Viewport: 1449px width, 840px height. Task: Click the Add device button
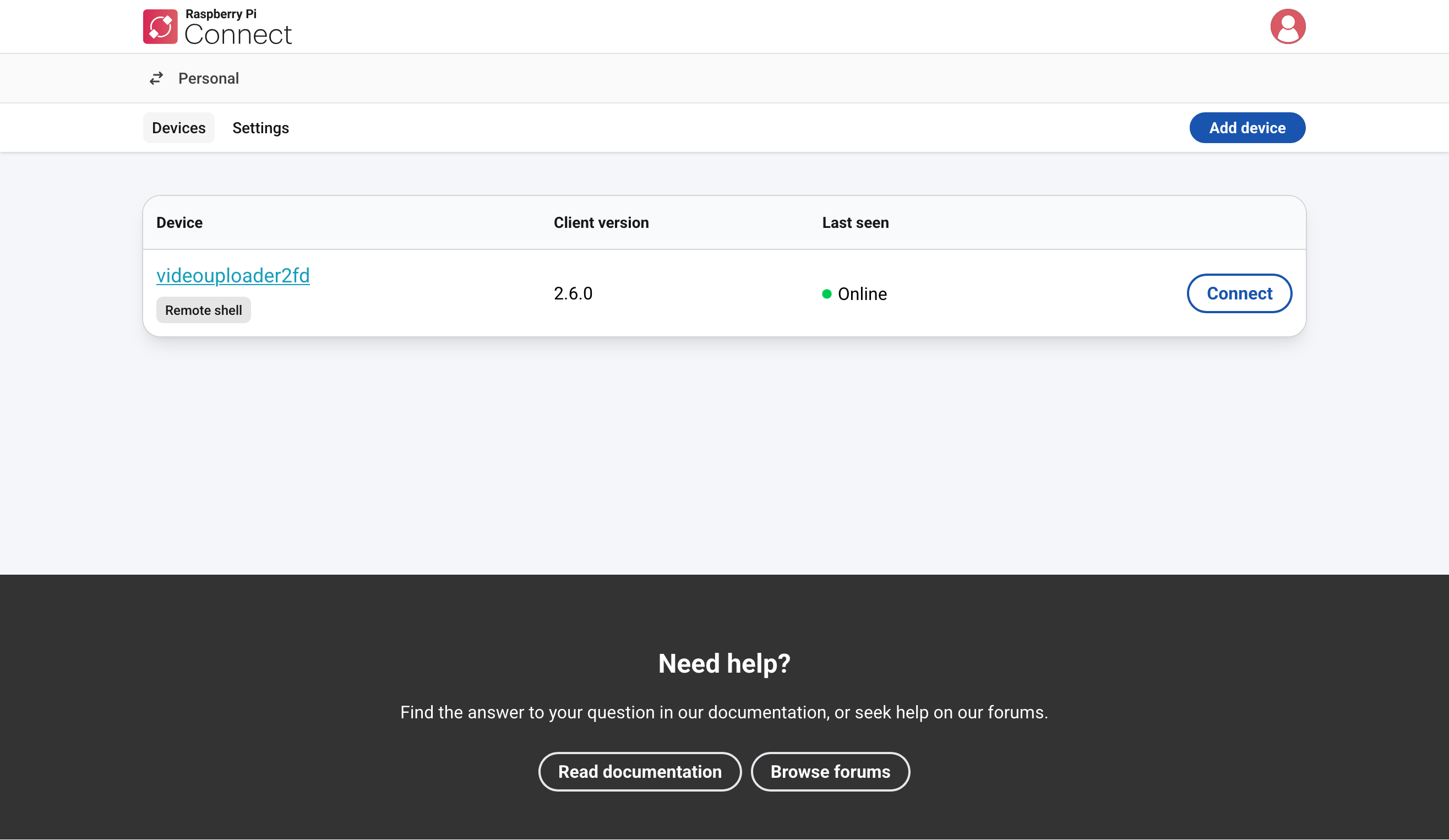pos(1246,128)
